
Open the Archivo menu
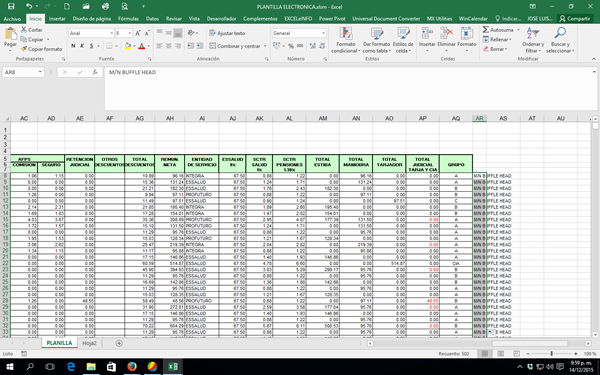point(12,19)
